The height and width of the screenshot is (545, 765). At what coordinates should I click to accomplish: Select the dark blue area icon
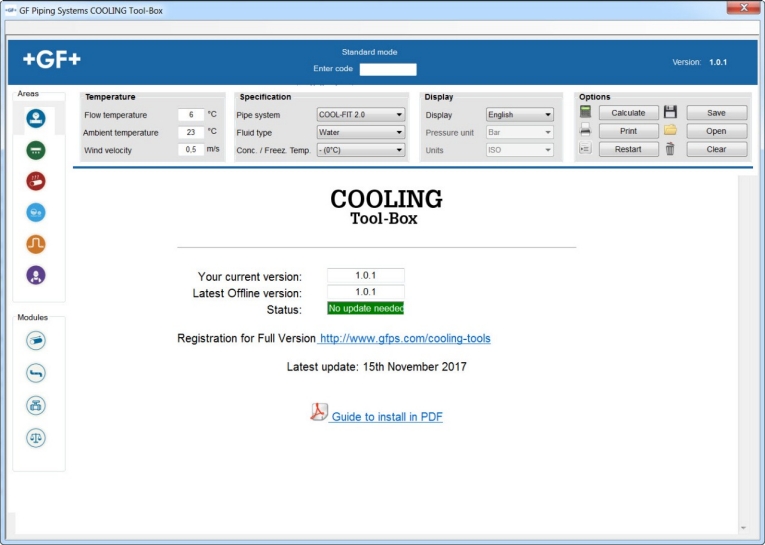36,119
